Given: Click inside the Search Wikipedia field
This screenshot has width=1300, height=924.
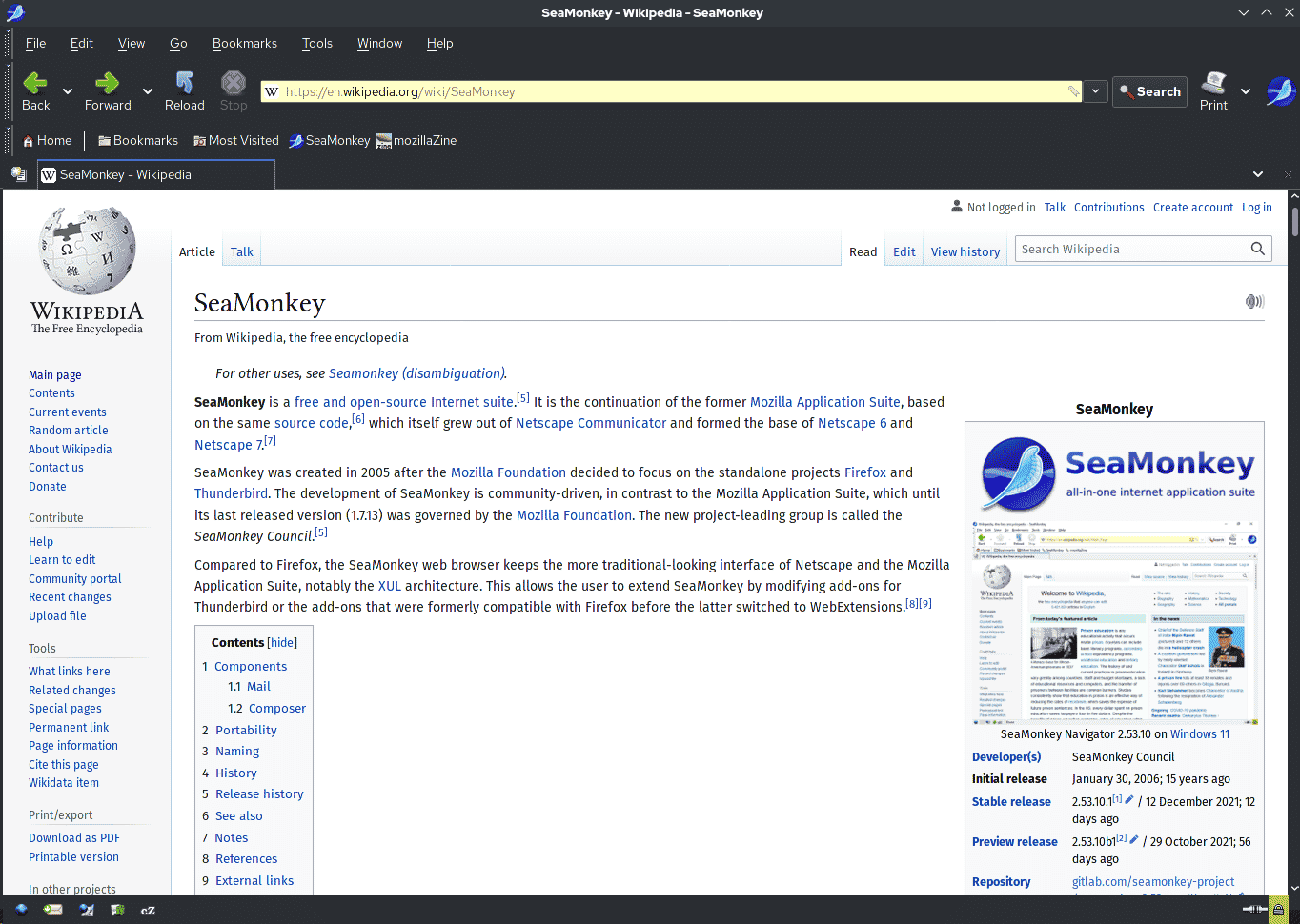Looking at the screenshot, I should [x=1129, y=250].
